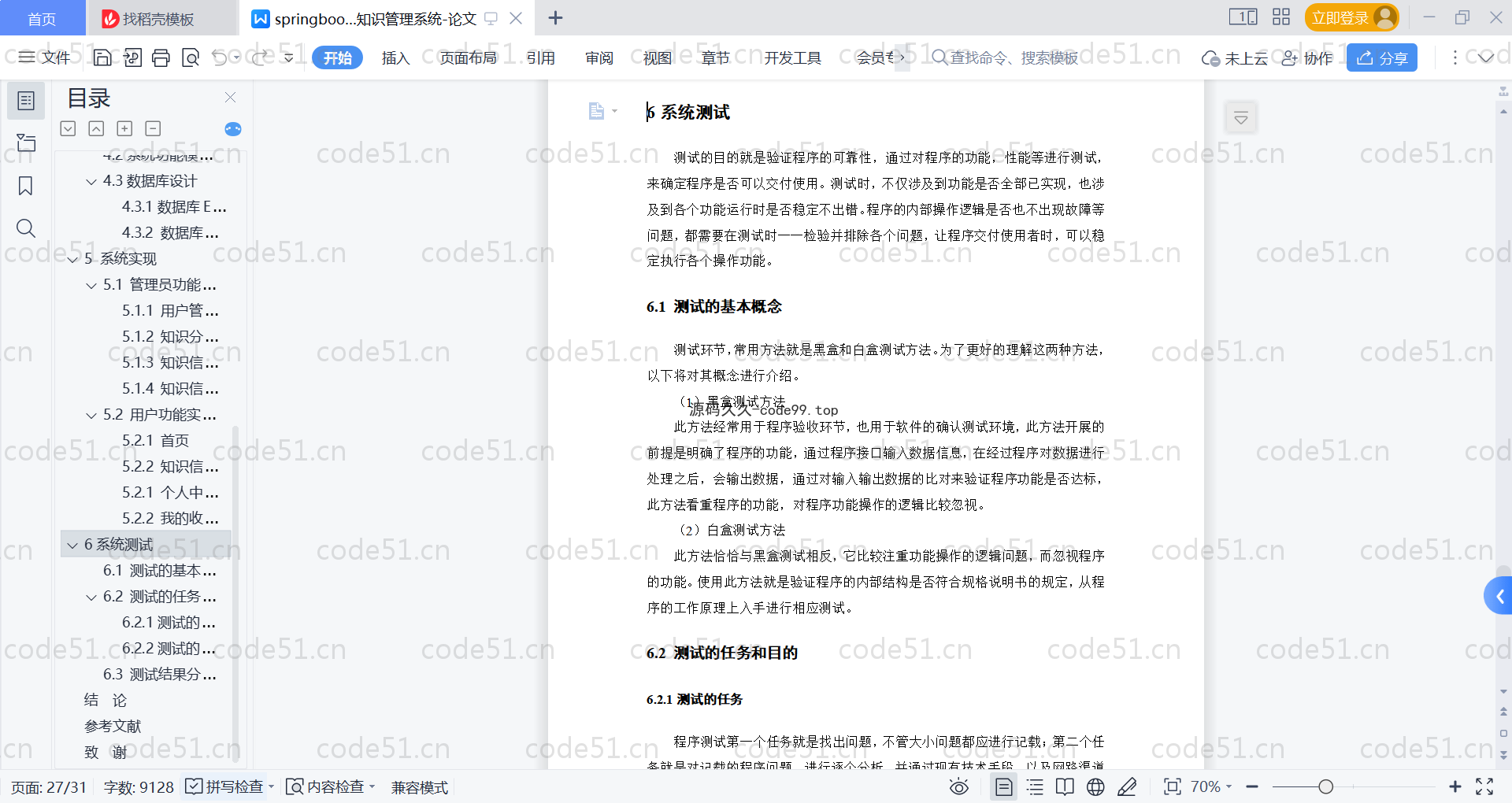1512x803 pixels.
Task: Expand all outline levels icon
Action: pos(69,128)
